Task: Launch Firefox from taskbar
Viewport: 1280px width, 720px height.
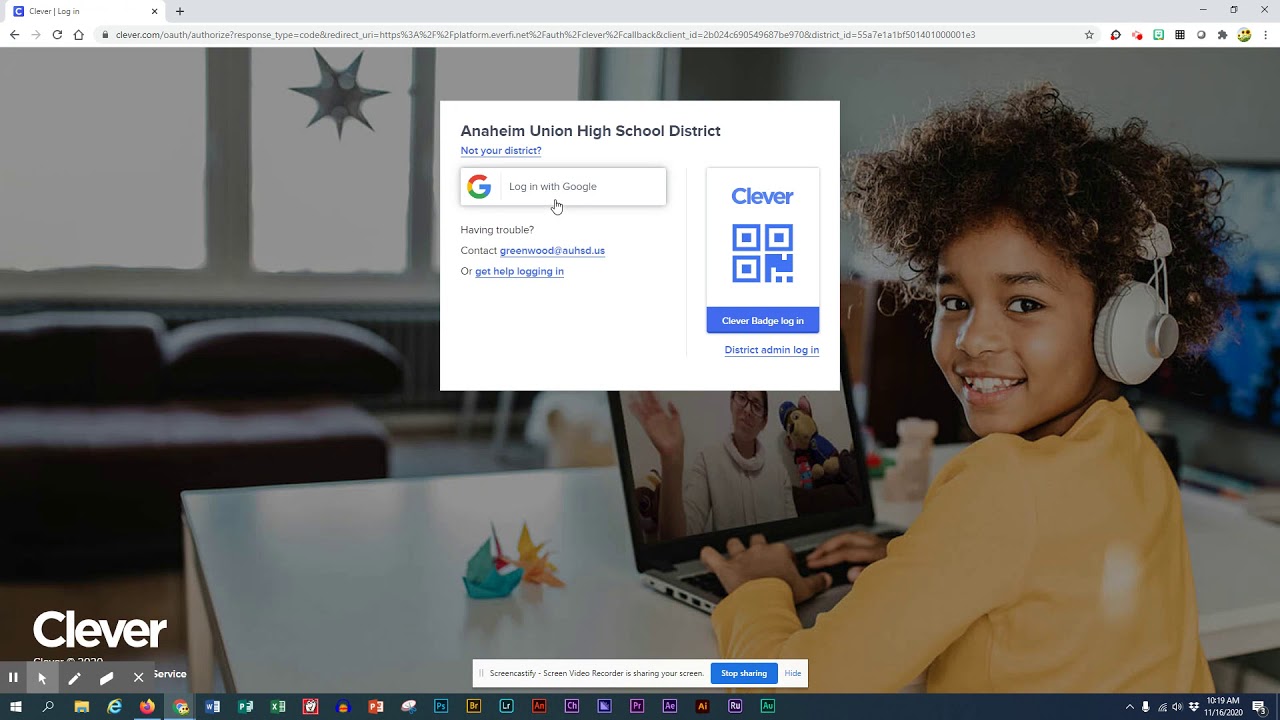Action: tap(147, 706)
